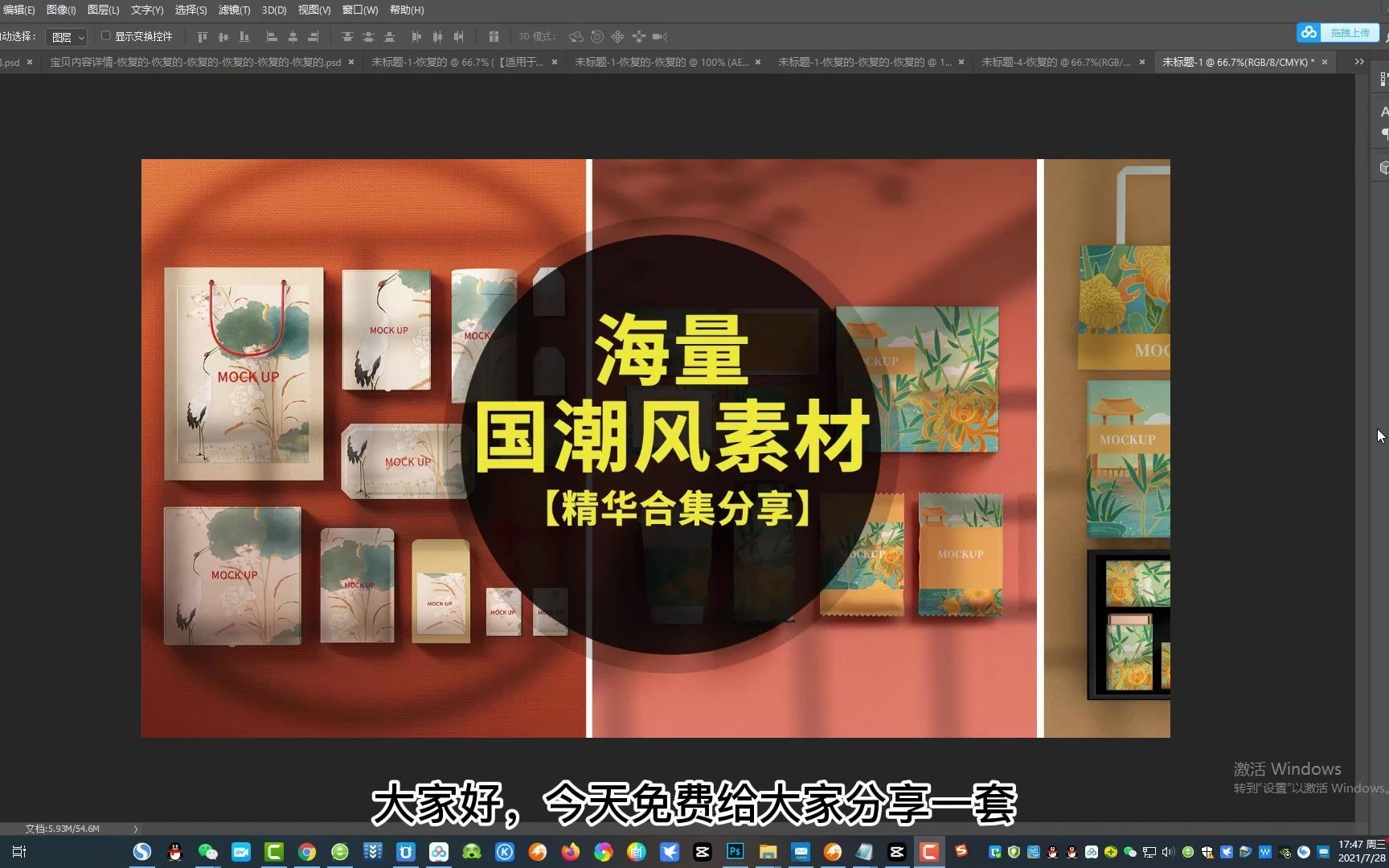Click the vertical scrollbar of the canvas
1389x868 pixels.
pos(1361,450)
